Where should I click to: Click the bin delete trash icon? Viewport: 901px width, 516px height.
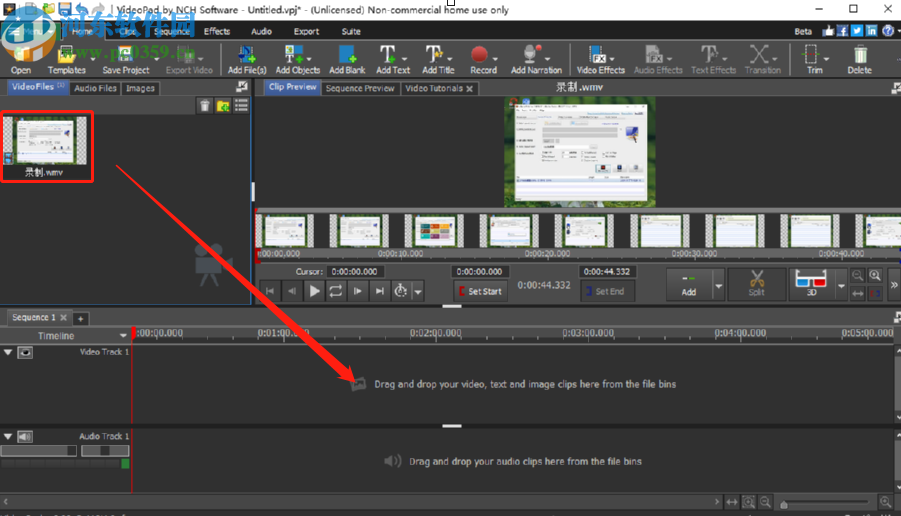205,105
